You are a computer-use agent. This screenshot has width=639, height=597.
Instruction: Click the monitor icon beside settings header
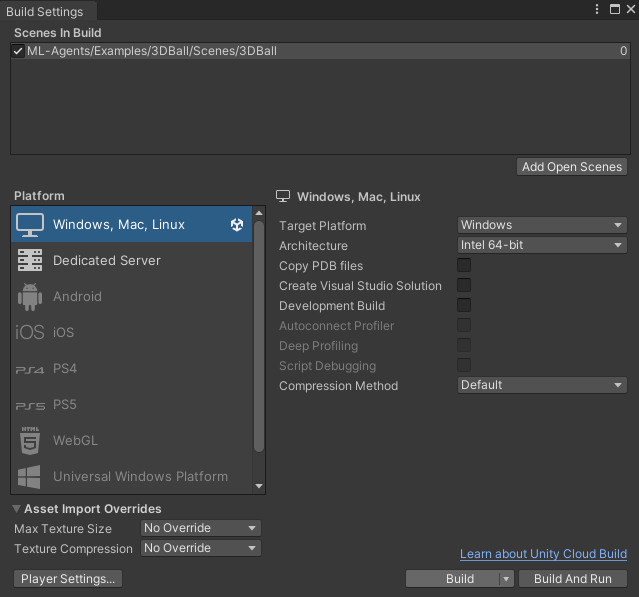[x=283, y=196]
